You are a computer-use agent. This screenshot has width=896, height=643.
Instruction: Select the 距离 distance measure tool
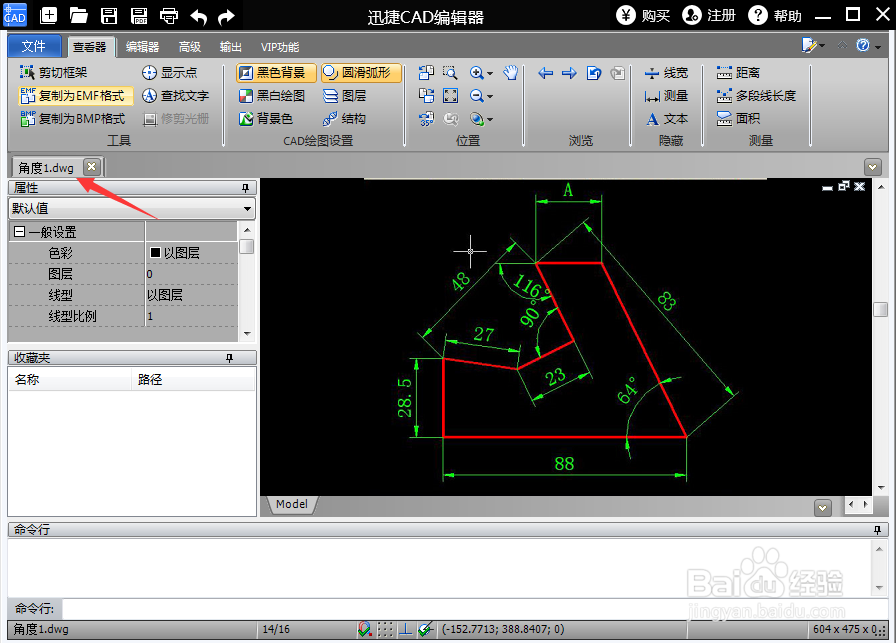(738, 73)
